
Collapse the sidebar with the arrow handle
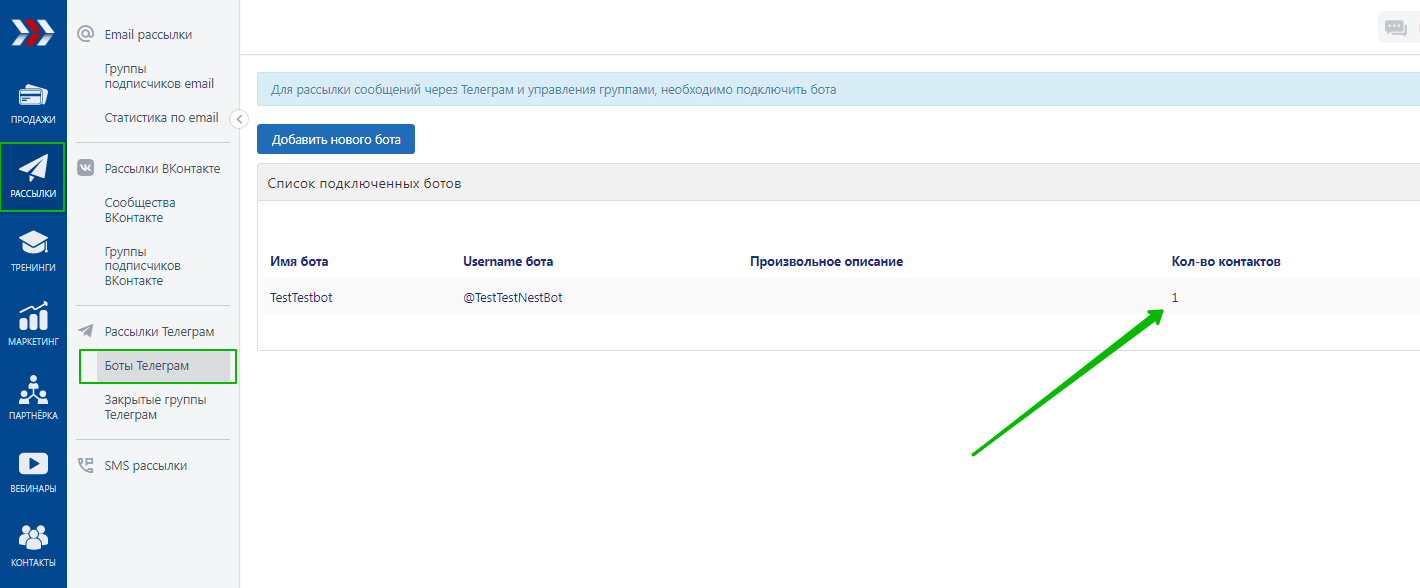pos(239,119)
